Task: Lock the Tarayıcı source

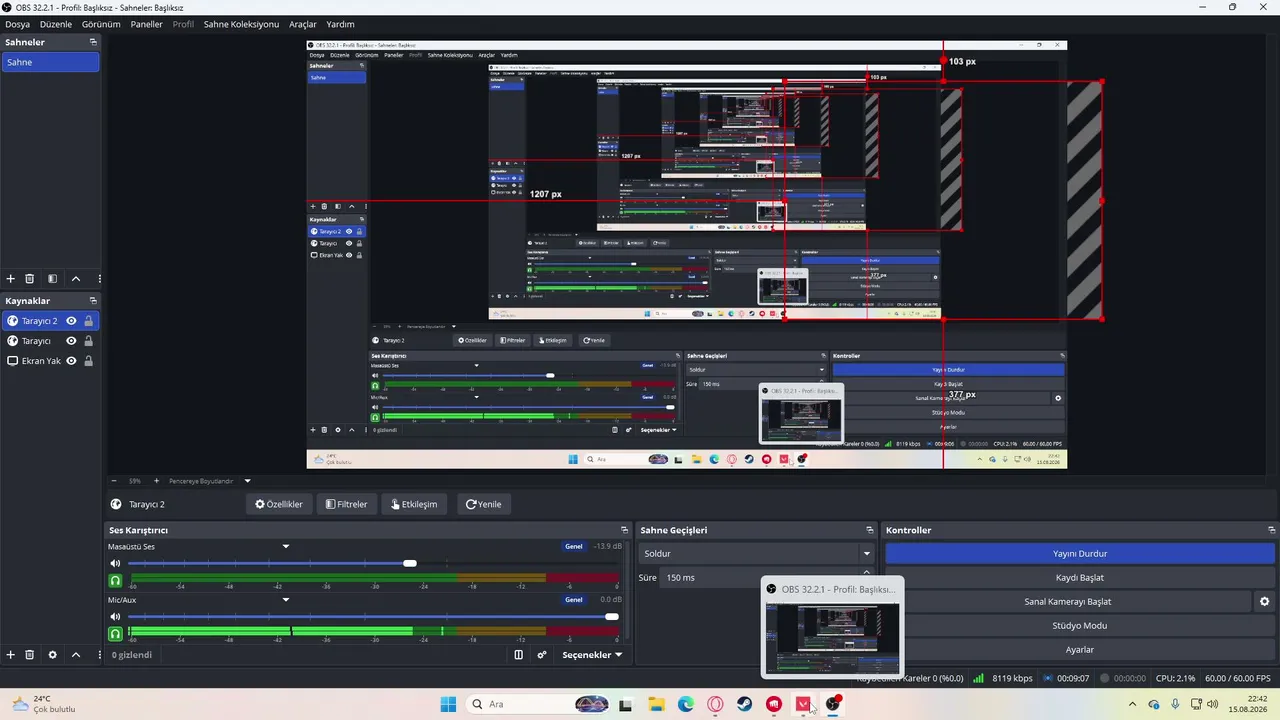Action: (89, 341)
